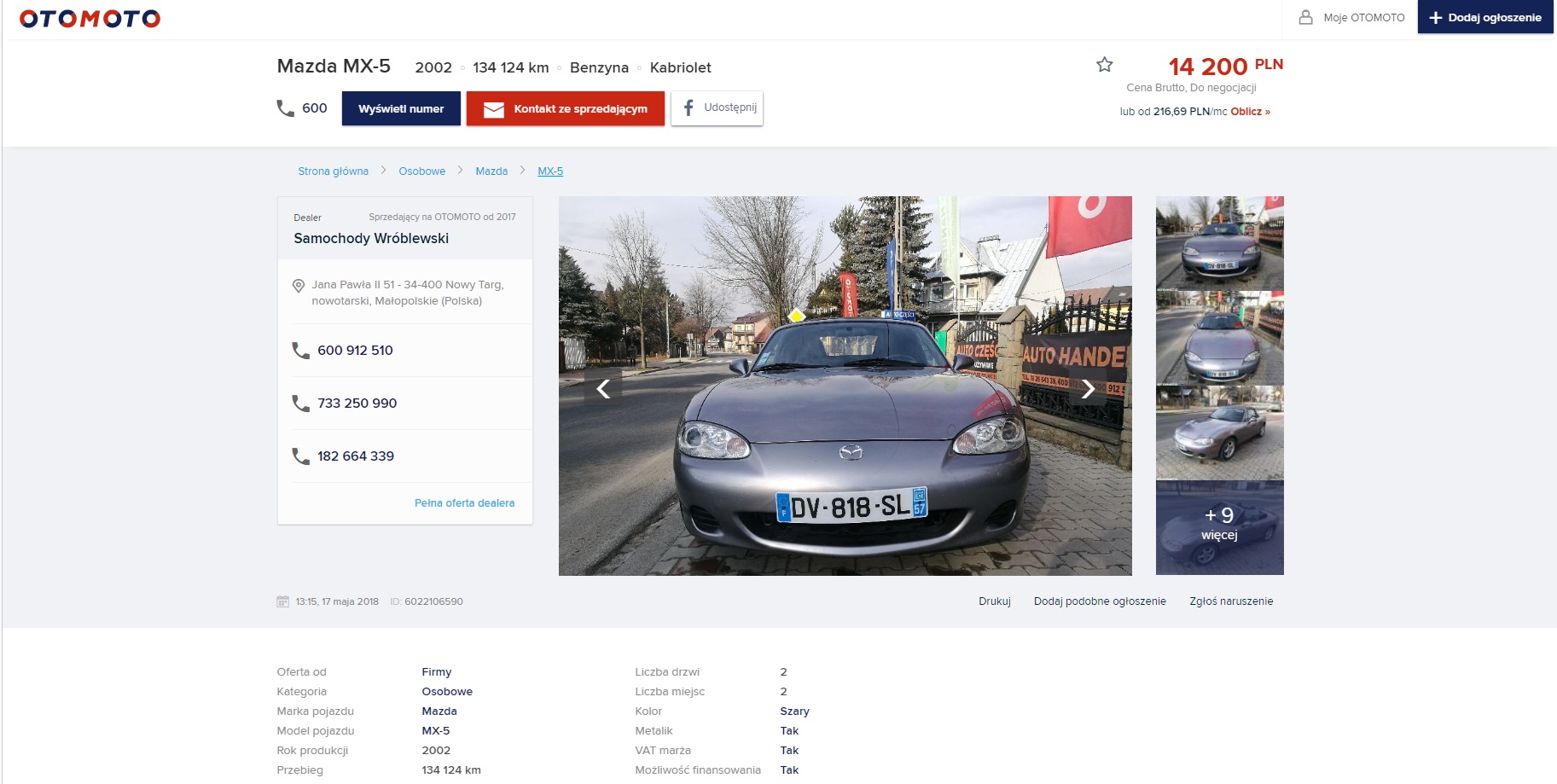Image resolution: width=1557 pixels, height=784 pixels.
Task: Open dealer Samochody Wróblewski name
Action: click(x=371, y=238)
